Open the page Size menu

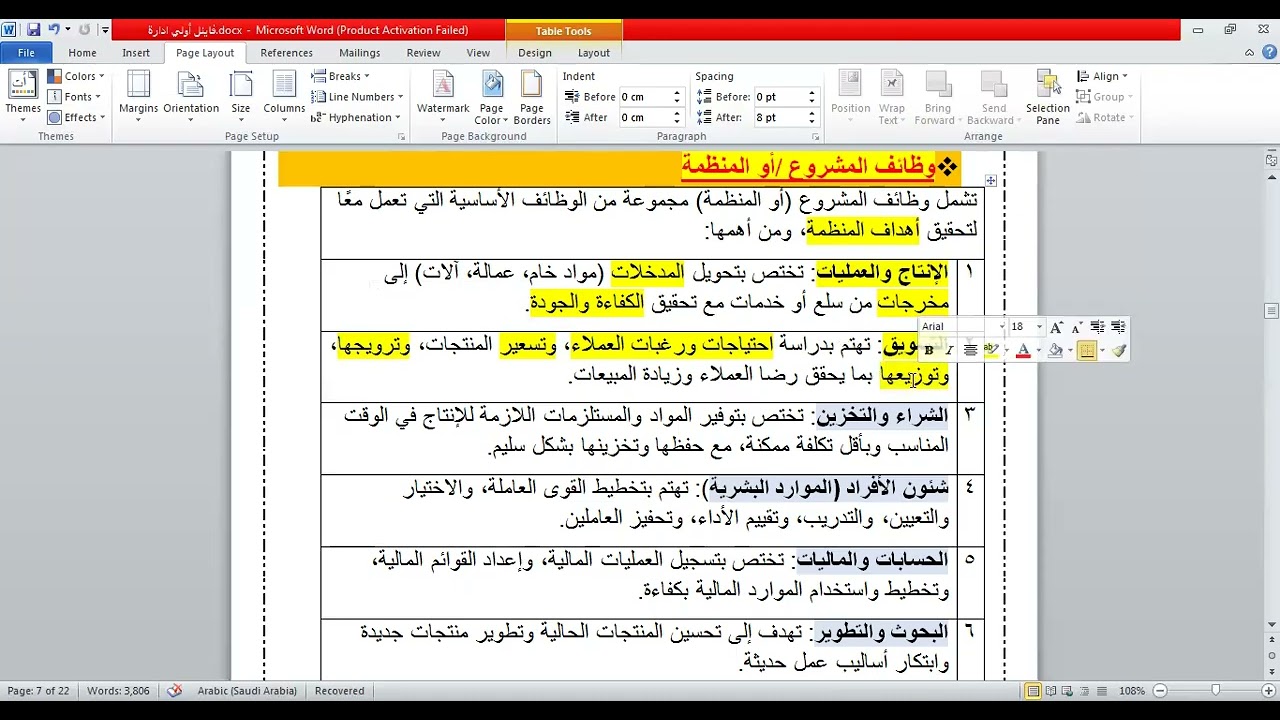pyautogui.click(x=241, y=97)
